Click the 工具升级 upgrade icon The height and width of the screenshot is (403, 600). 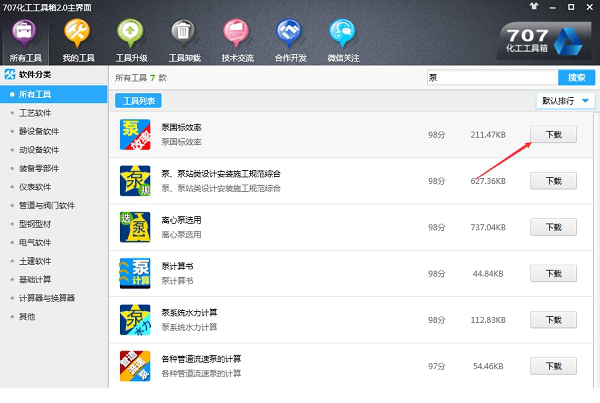(130, 39)
